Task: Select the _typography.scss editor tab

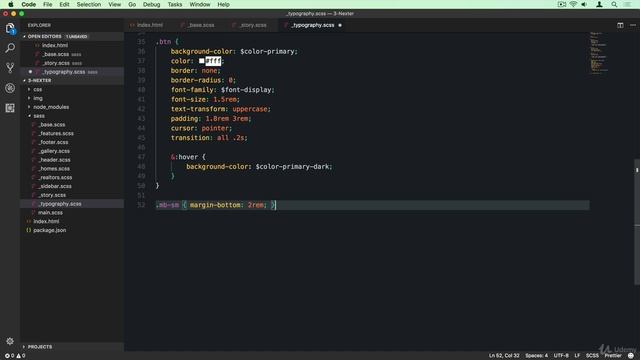Action: [x=313, y=25]
